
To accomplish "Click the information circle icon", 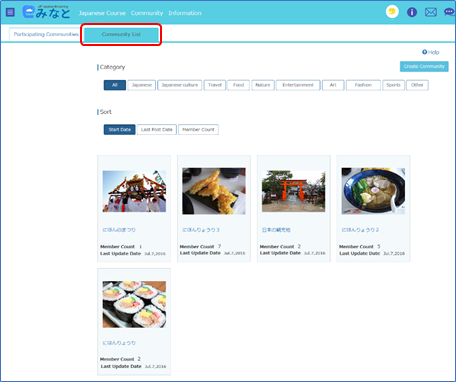I will click(x=412, y=12).
